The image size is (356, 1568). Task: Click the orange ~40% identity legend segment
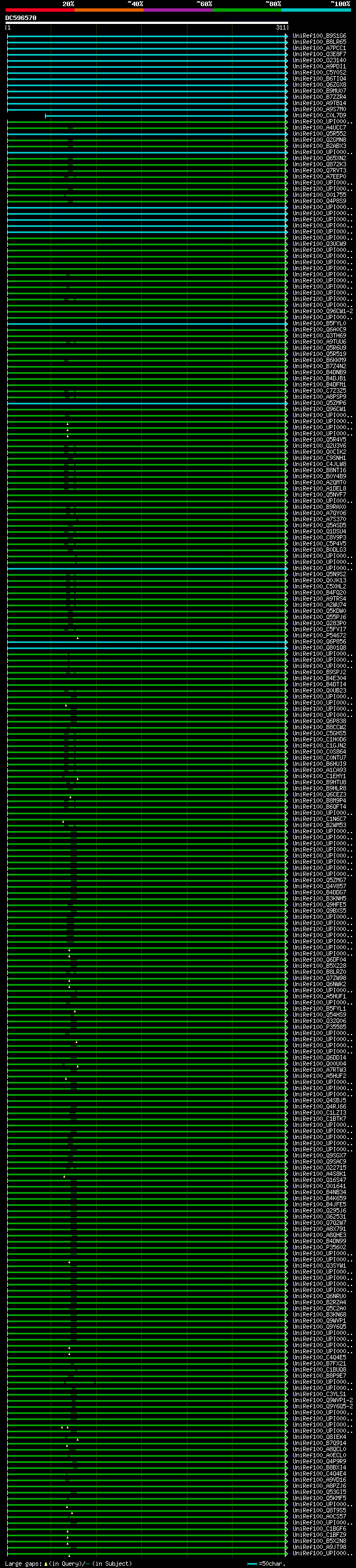pos(109,10)
